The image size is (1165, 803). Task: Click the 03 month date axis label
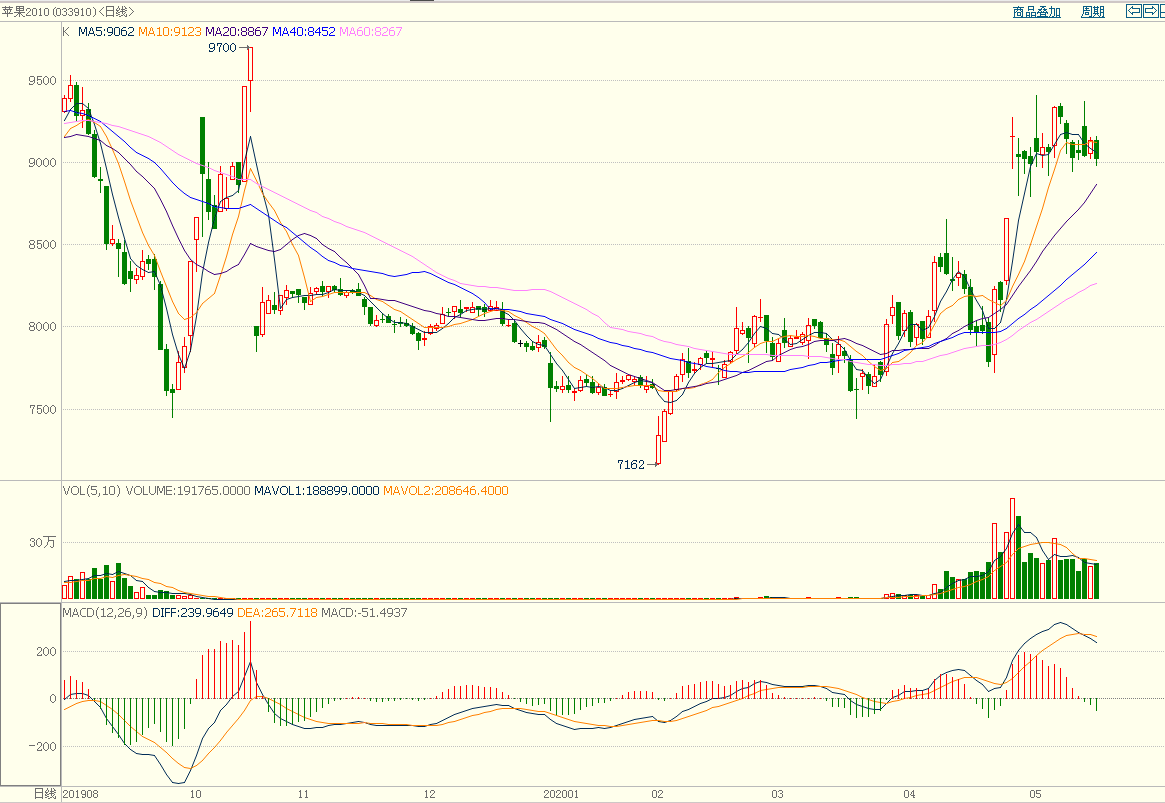pos(777,794)
